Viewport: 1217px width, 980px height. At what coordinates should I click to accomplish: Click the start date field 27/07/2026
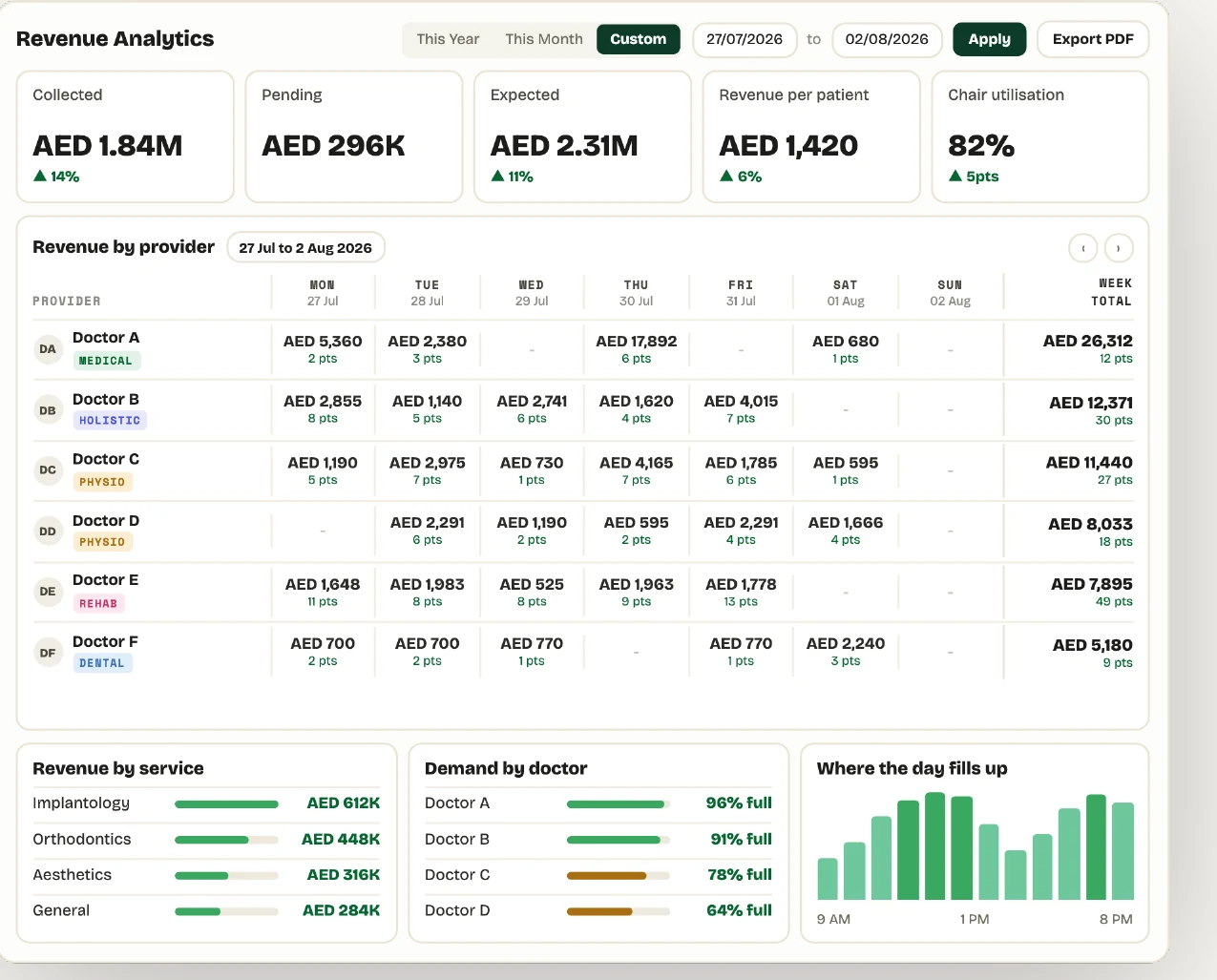pyautogui.click(x=745, y=39)
